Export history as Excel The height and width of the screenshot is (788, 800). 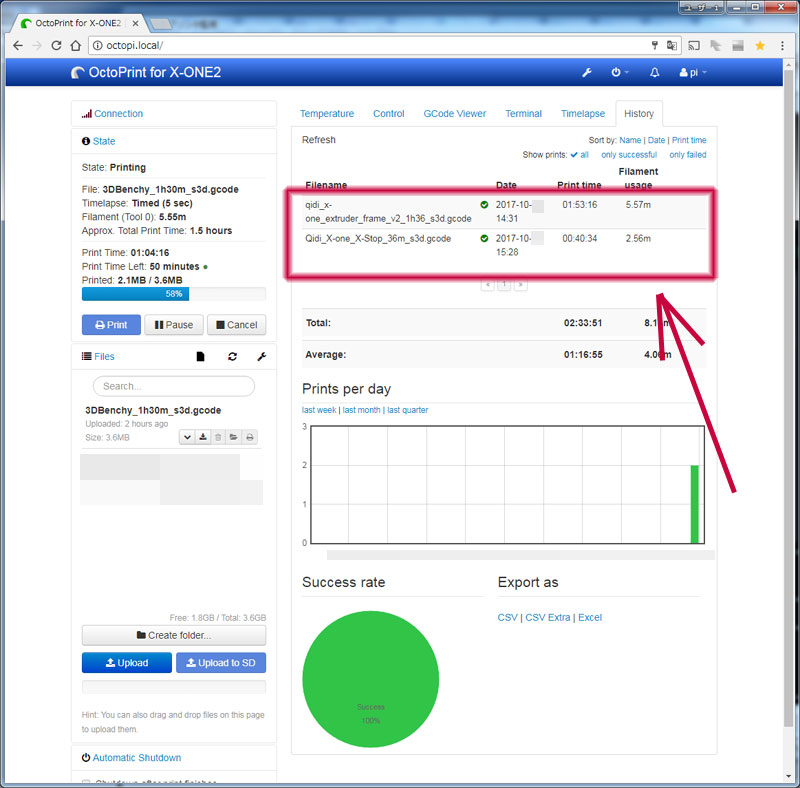point(590,618)
